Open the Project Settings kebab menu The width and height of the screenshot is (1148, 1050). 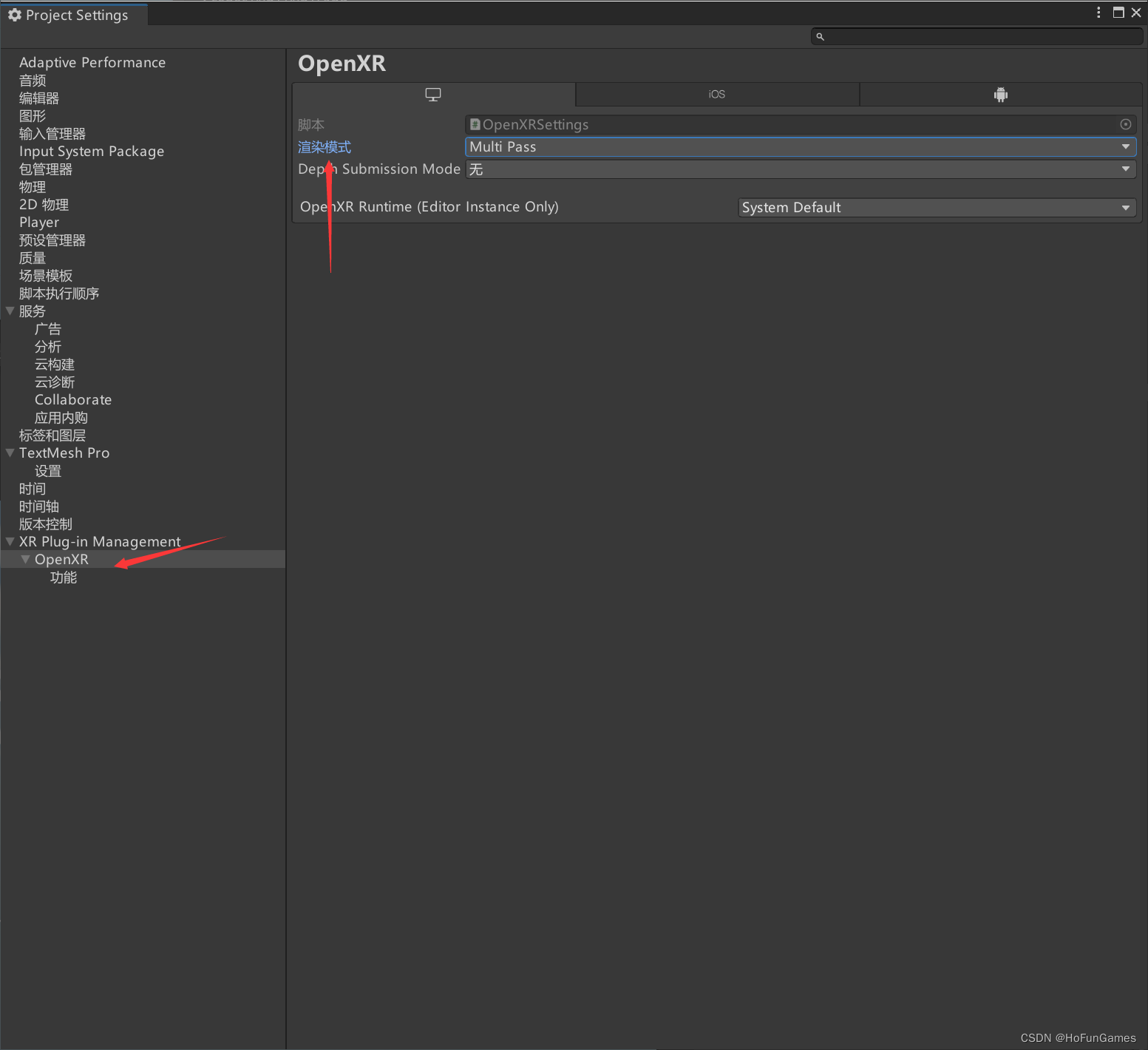(1098, 13)
